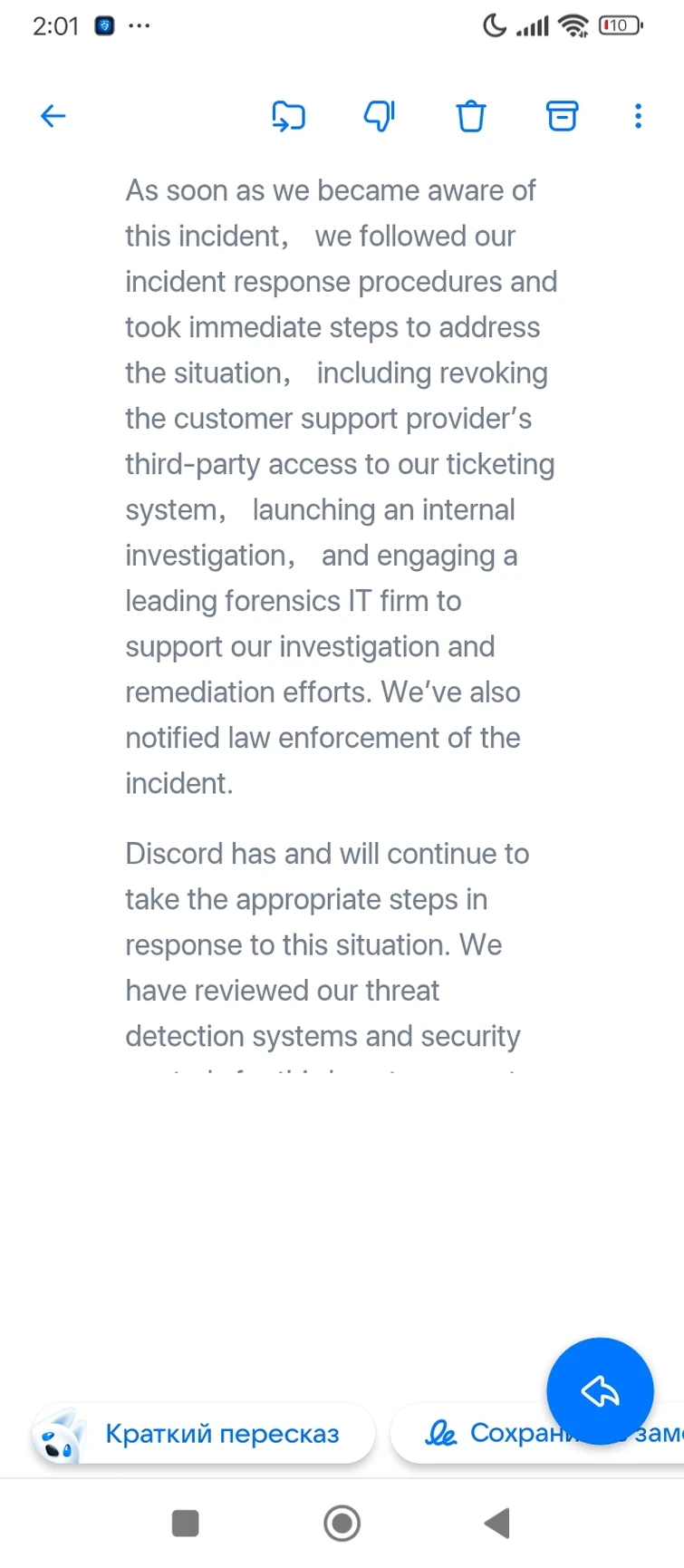684x1568 pixels.
Task: Tap the Краткий пересказ button
Action: 205,1433
